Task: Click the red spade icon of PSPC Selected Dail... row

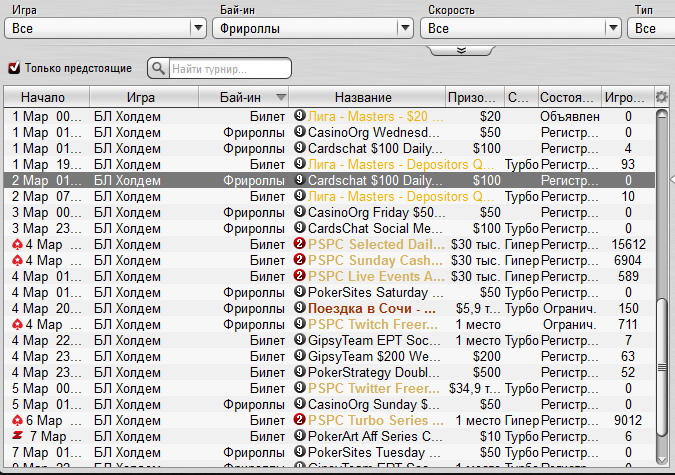Action: (17, 245)
